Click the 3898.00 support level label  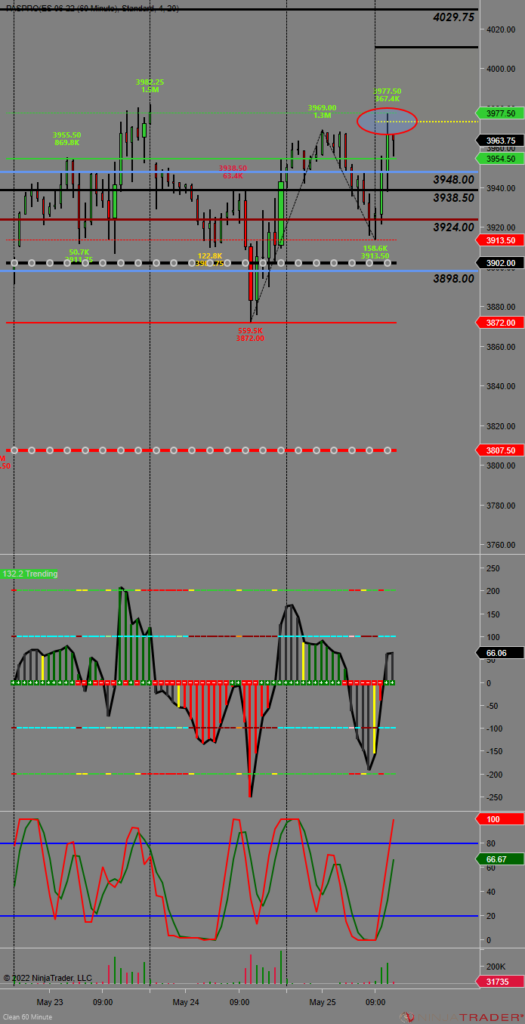click(x=453, y=279)
